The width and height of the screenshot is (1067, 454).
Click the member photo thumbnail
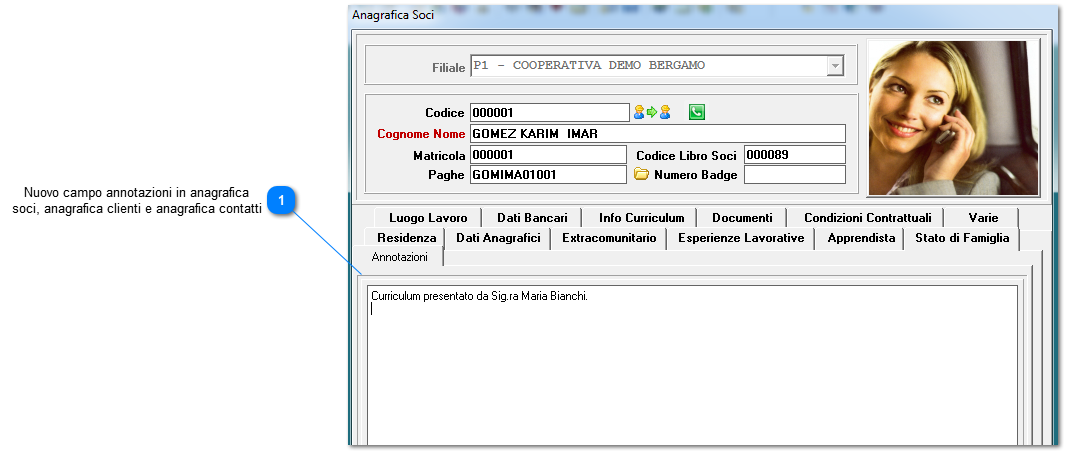[954, 118]
